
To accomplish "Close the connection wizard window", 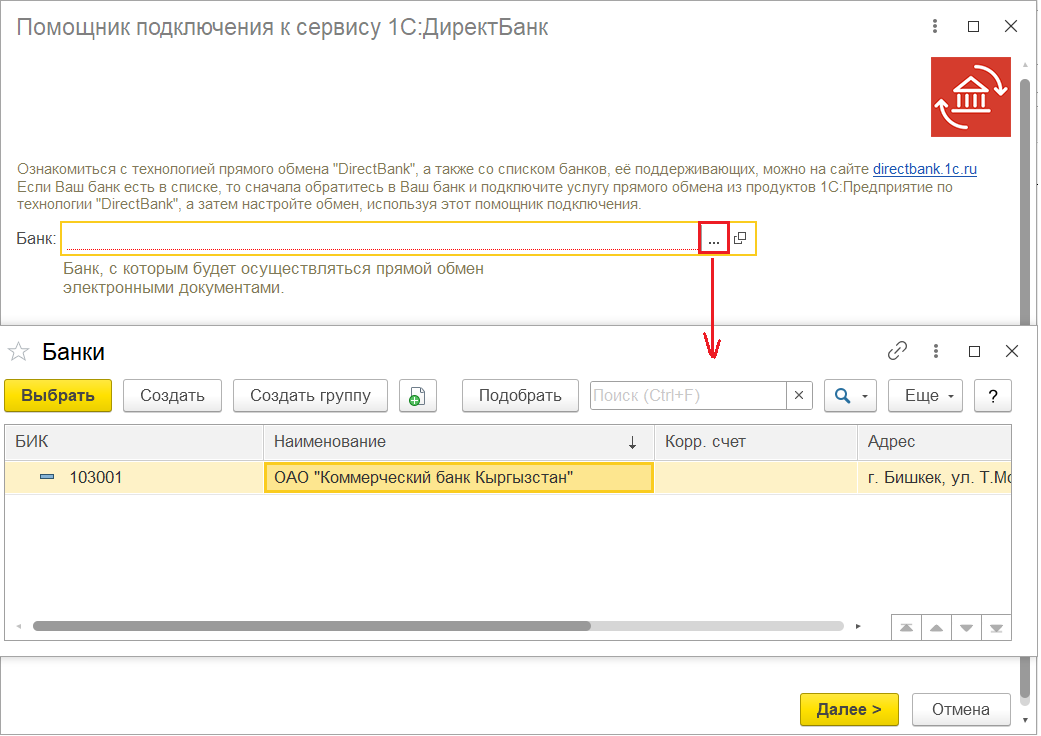I will 1010,27.
